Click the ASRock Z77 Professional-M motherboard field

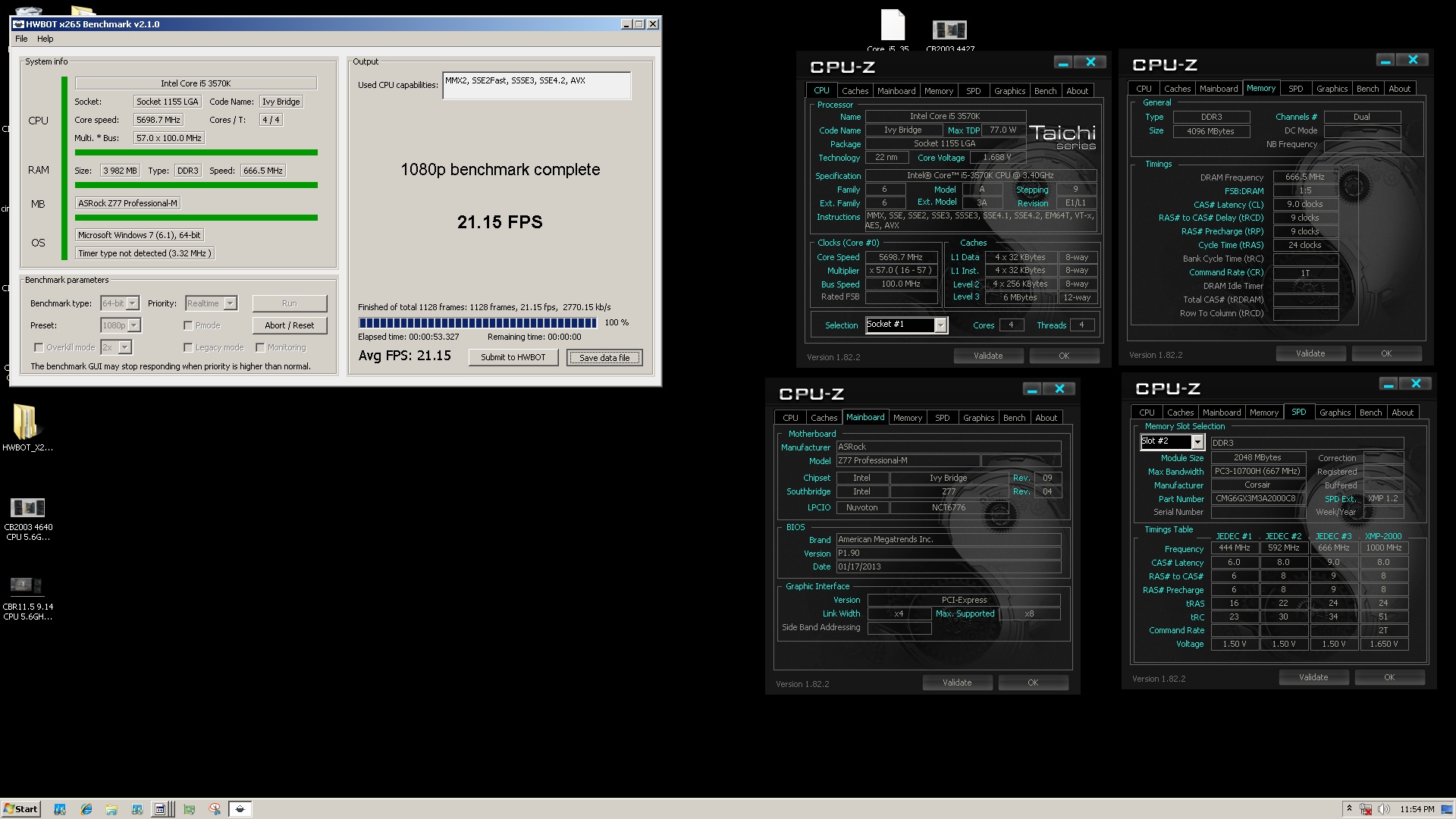[127, 203]
